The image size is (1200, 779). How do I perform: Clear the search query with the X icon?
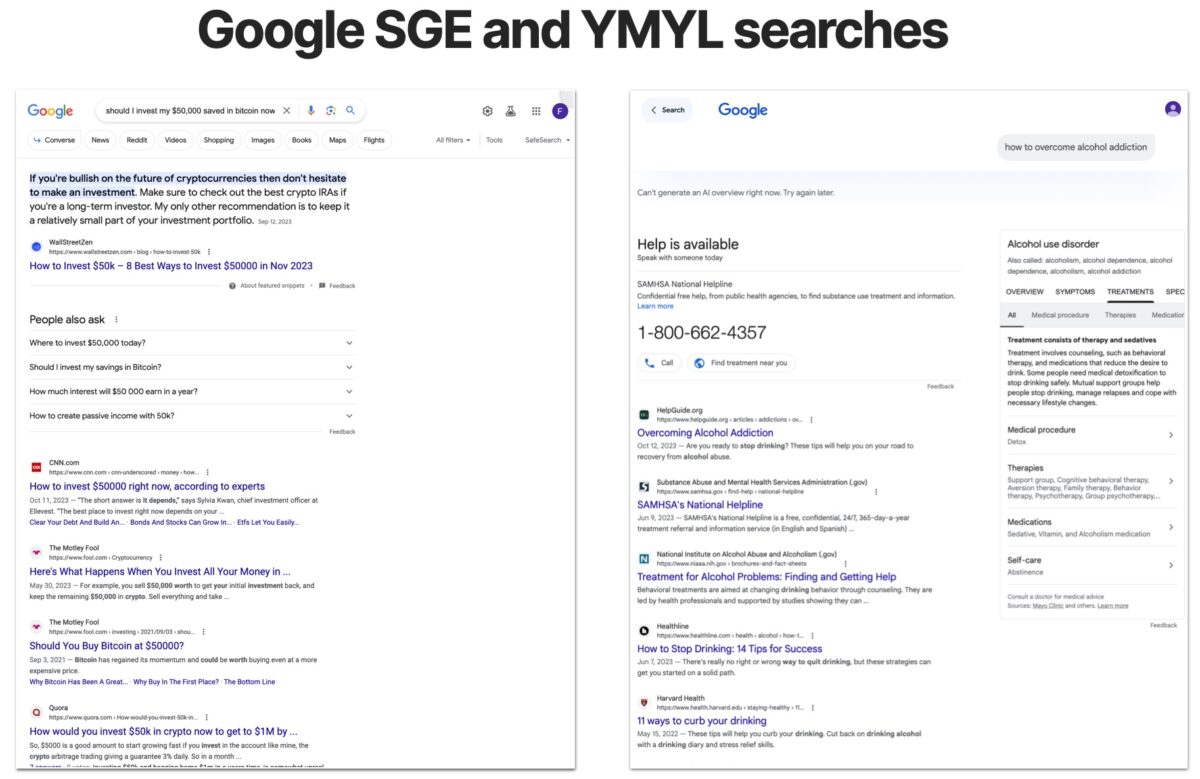point(287,110)
